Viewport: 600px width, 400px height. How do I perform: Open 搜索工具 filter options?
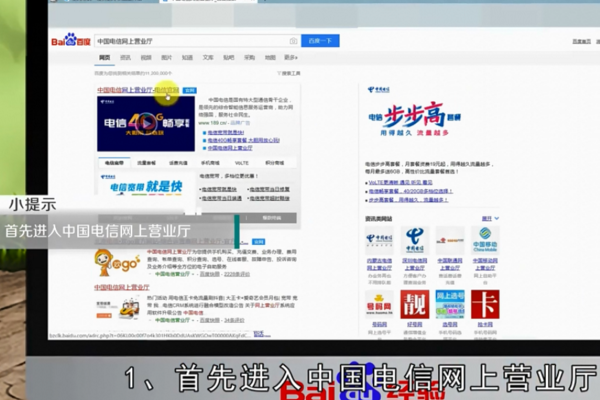pos(289,73)
